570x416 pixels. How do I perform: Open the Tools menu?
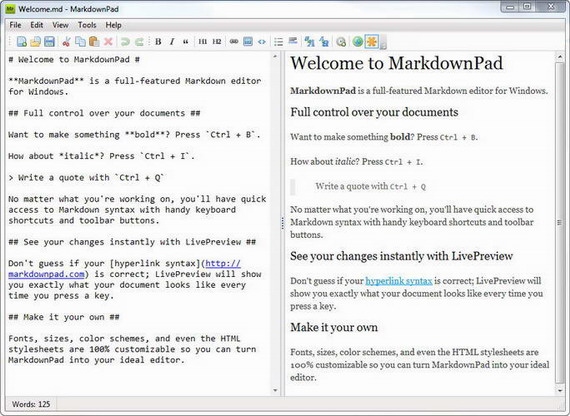87,25
